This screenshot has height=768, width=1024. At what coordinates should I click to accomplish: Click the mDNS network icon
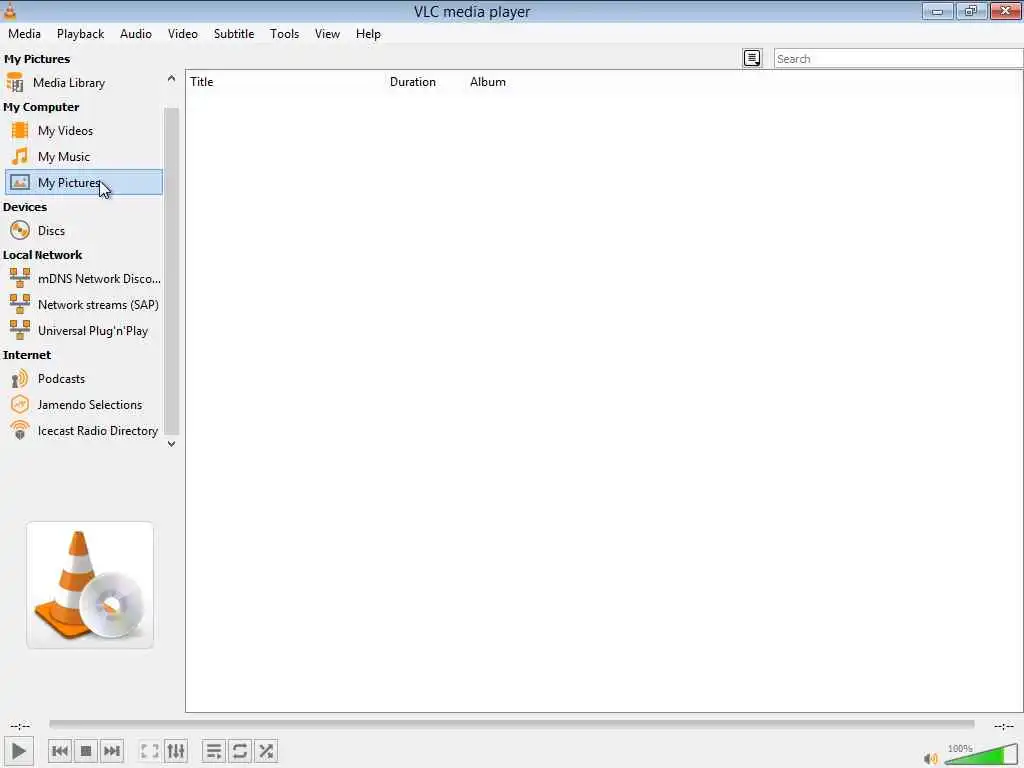point(20,278)
